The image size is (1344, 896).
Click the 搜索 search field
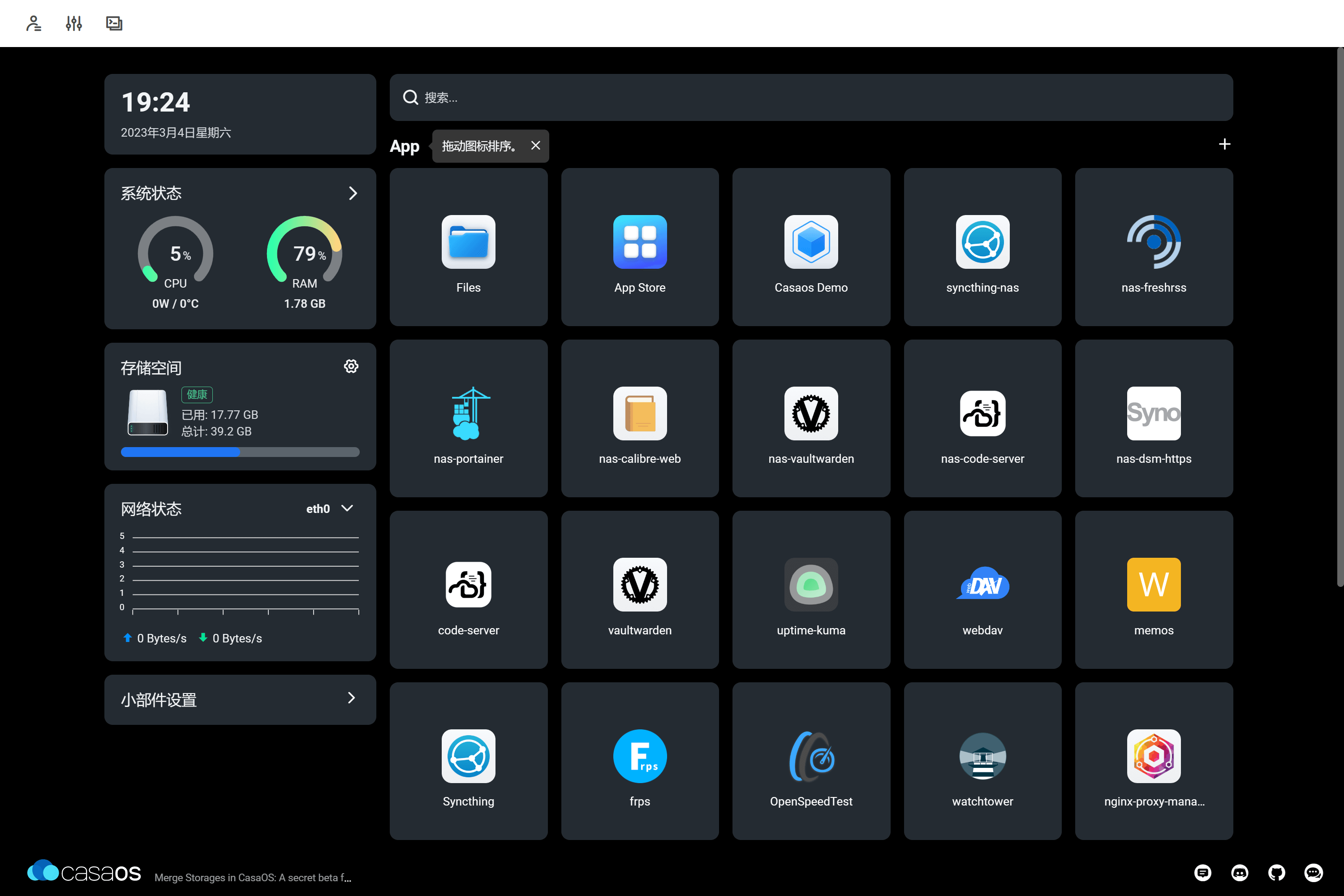[811, 97]
